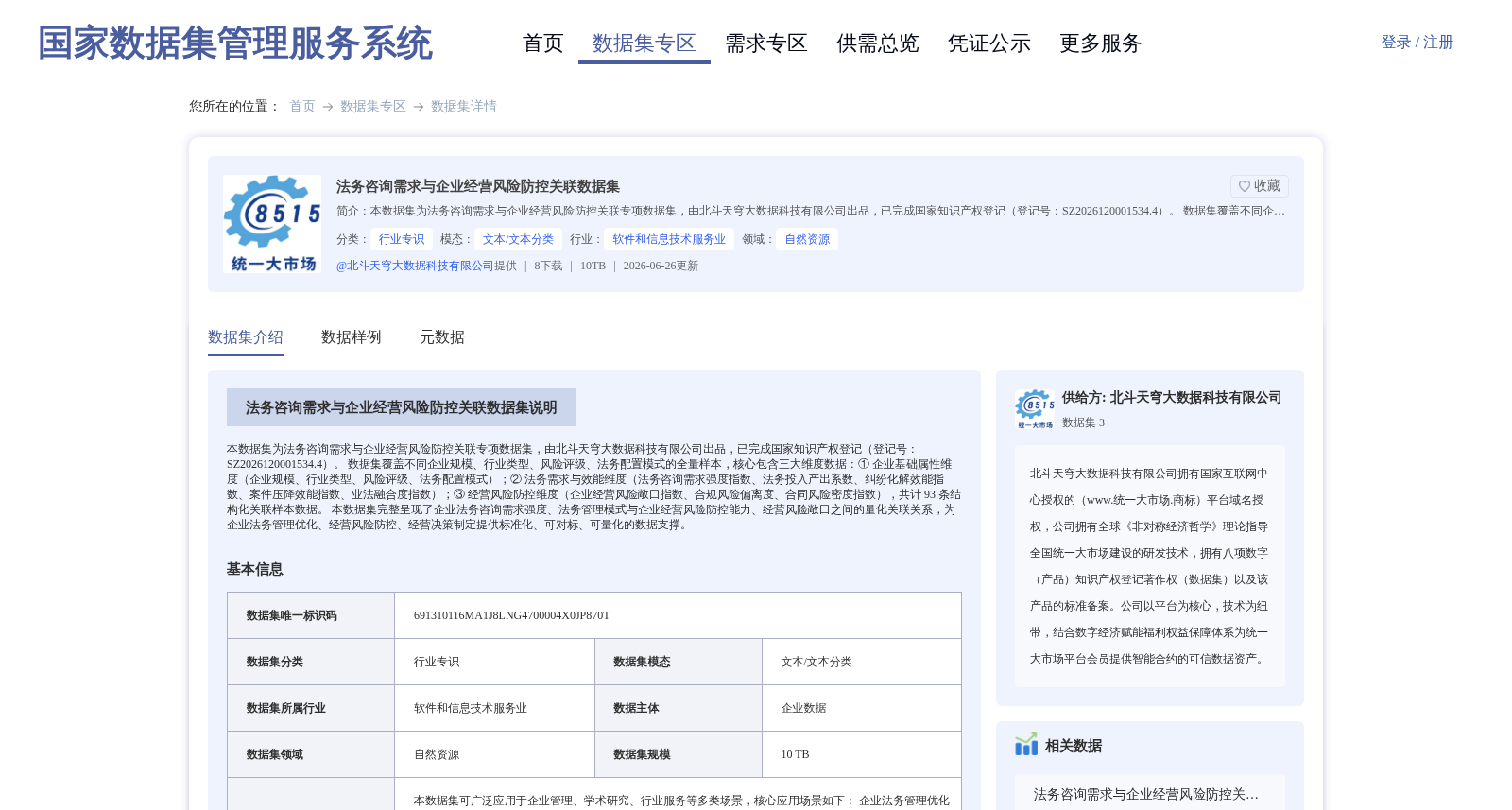Click the heart icon on 收藏 button
Image resolution: width=1512 pixels, height=810 pixels.
pos(1245,186)
